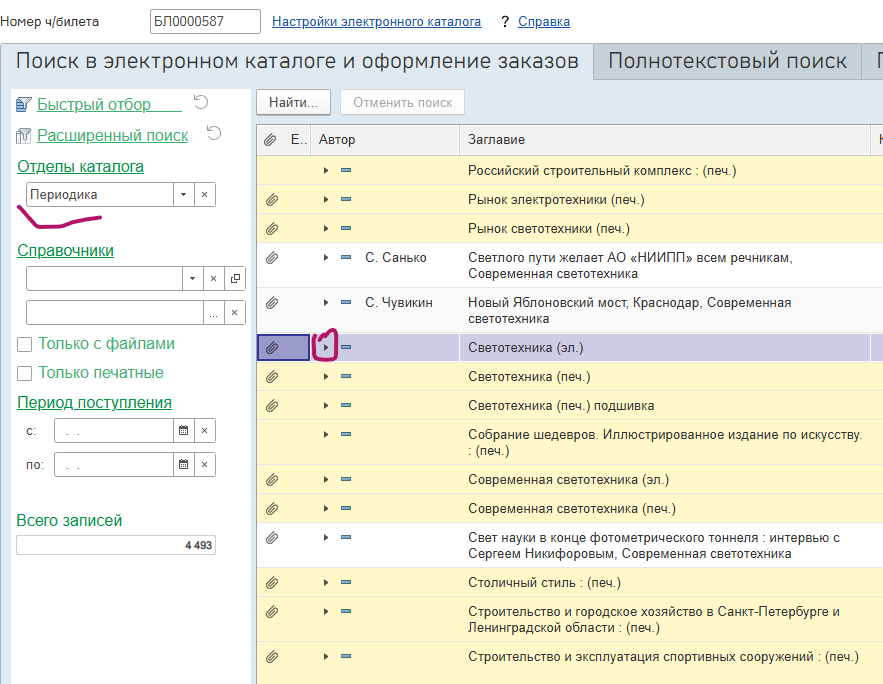Switch to the Полнотекстовый поиск tab

[x=728, y=61]
